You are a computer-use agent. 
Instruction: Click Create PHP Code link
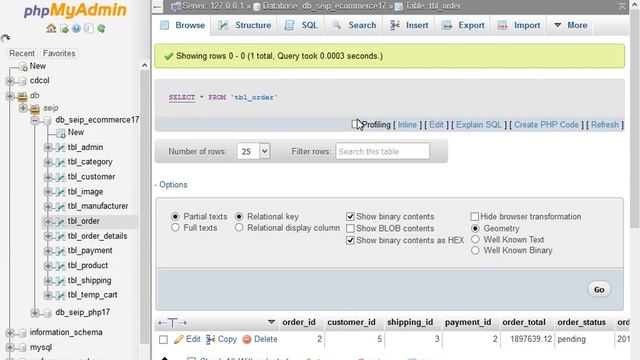546,125
